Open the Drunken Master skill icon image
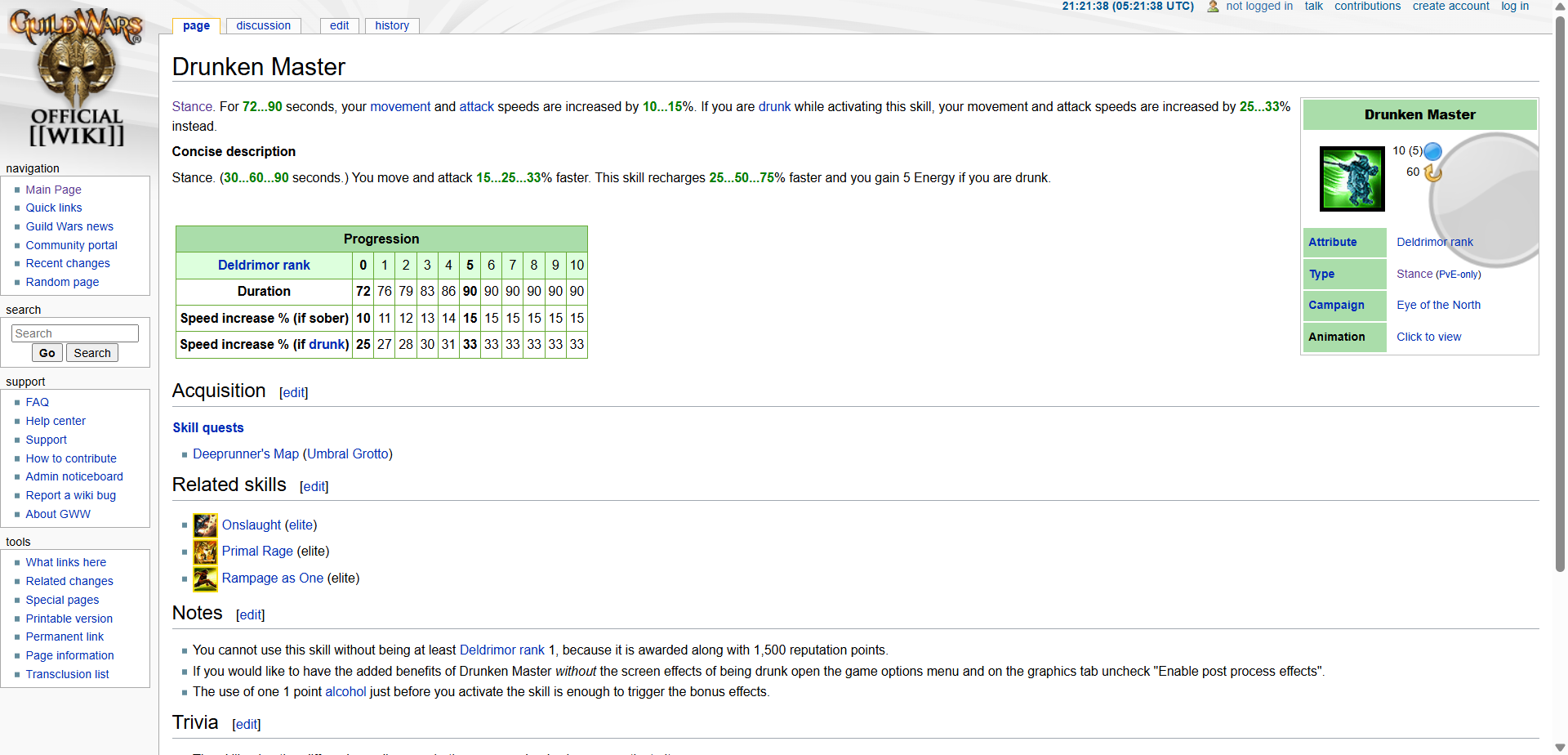Screen dimensions: 1568x755 (x=1352, y=179)
